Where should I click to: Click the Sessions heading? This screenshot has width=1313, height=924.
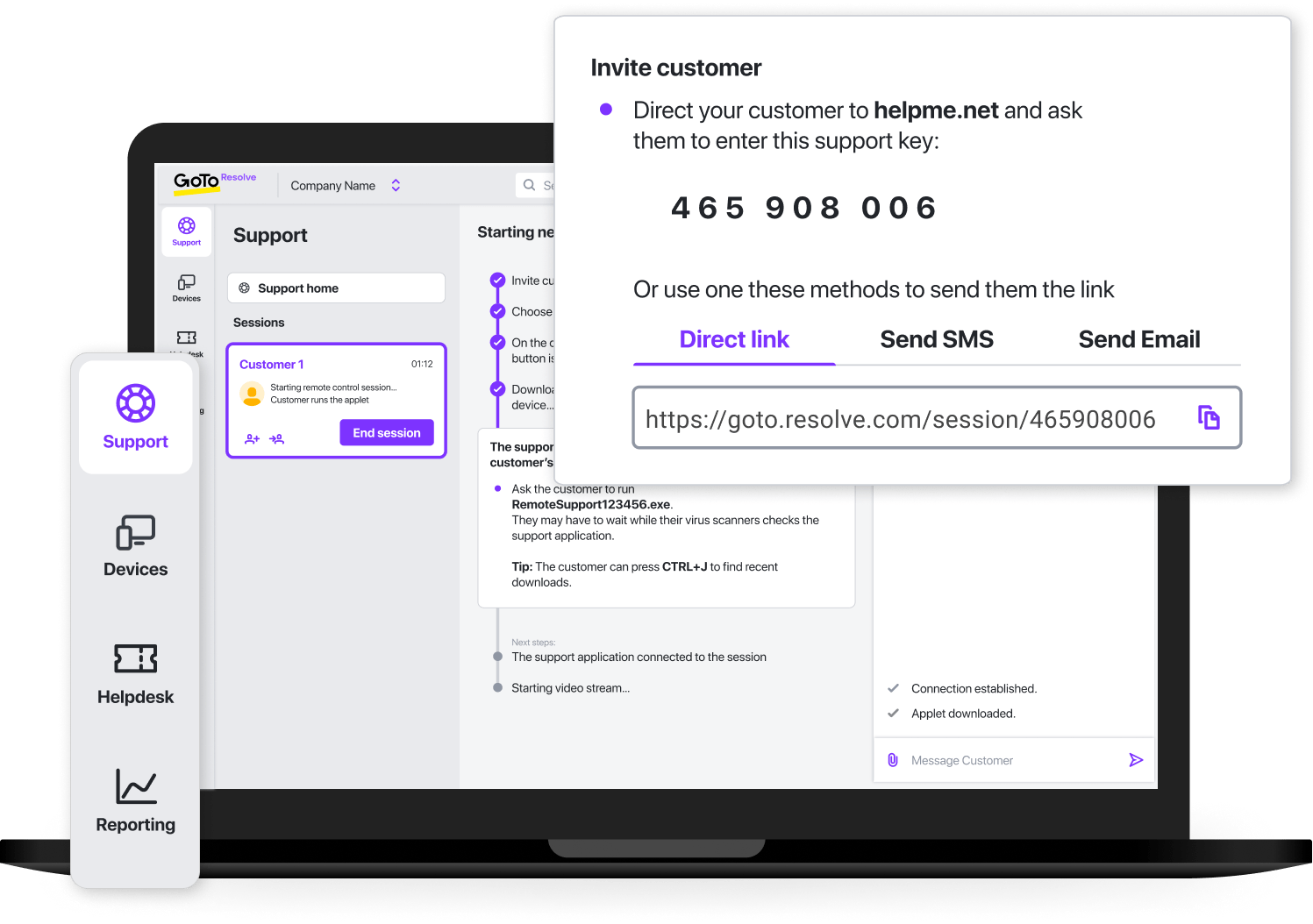(x=259, y=323)
